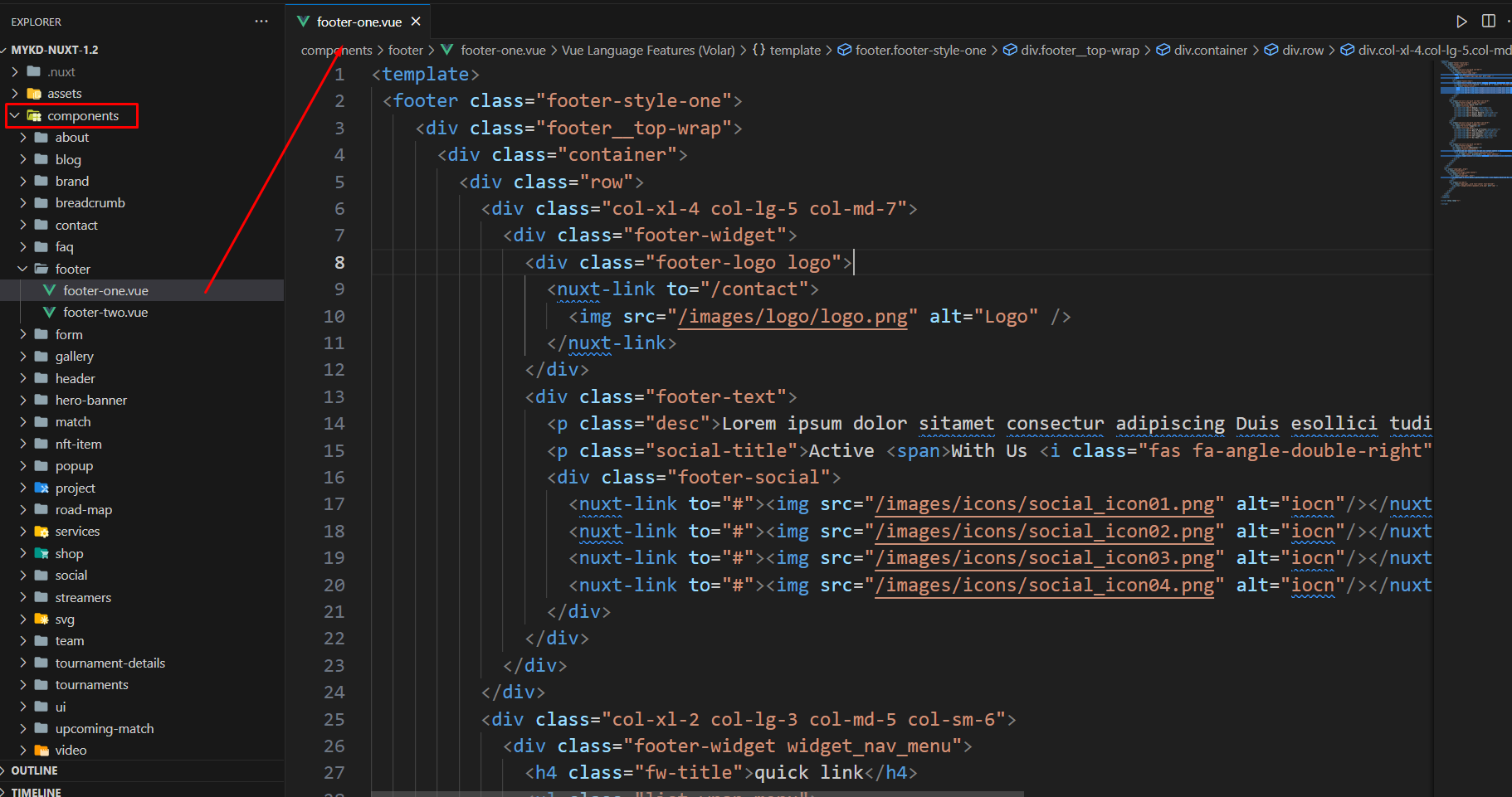Click the Run play icon in editor toolbar
The height and width of the screenshot is (797, 1512).
[x=1461, y=22]
